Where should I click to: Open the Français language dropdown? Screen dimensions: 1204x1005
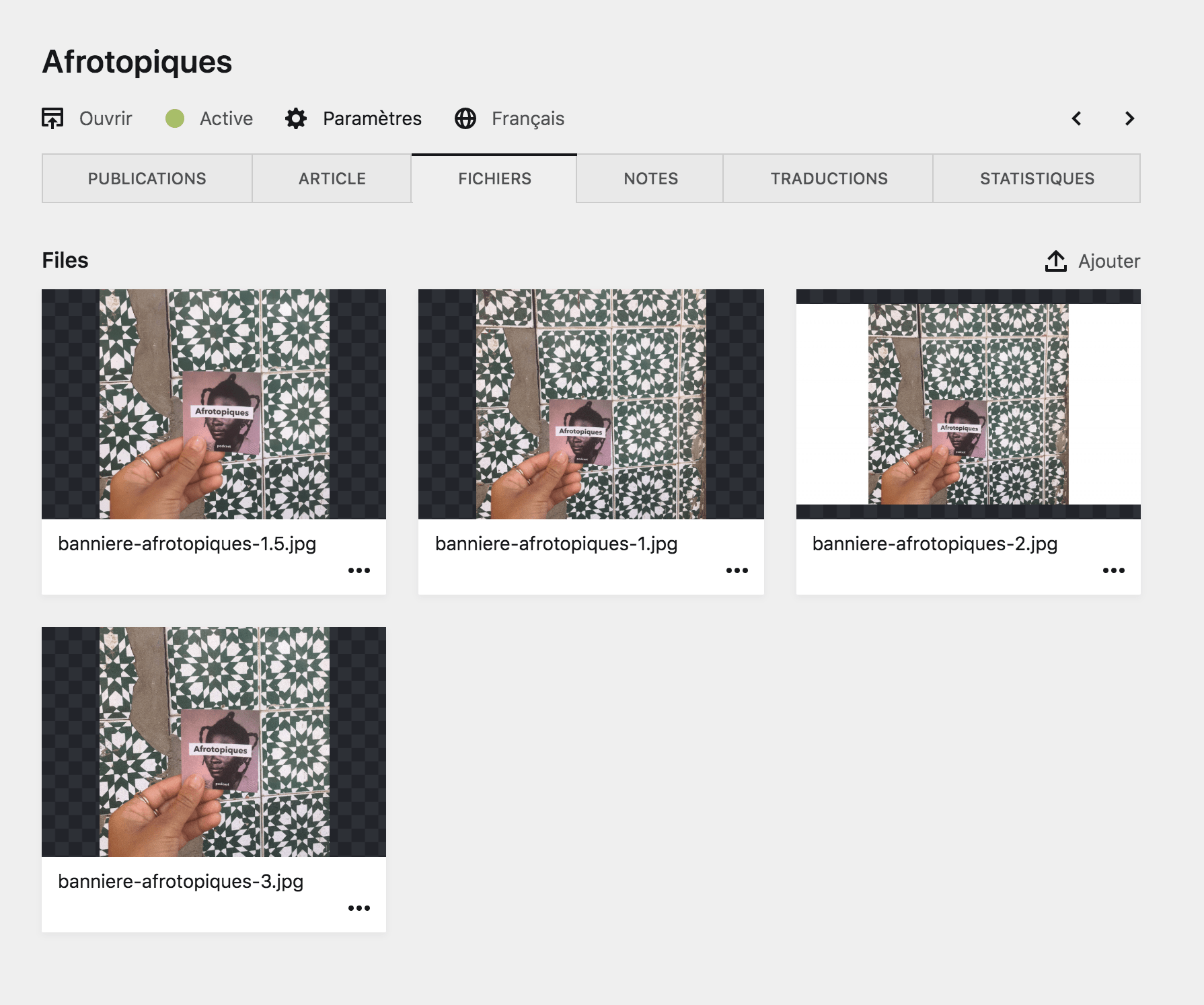pyautogui.click(x=527, y=118)
